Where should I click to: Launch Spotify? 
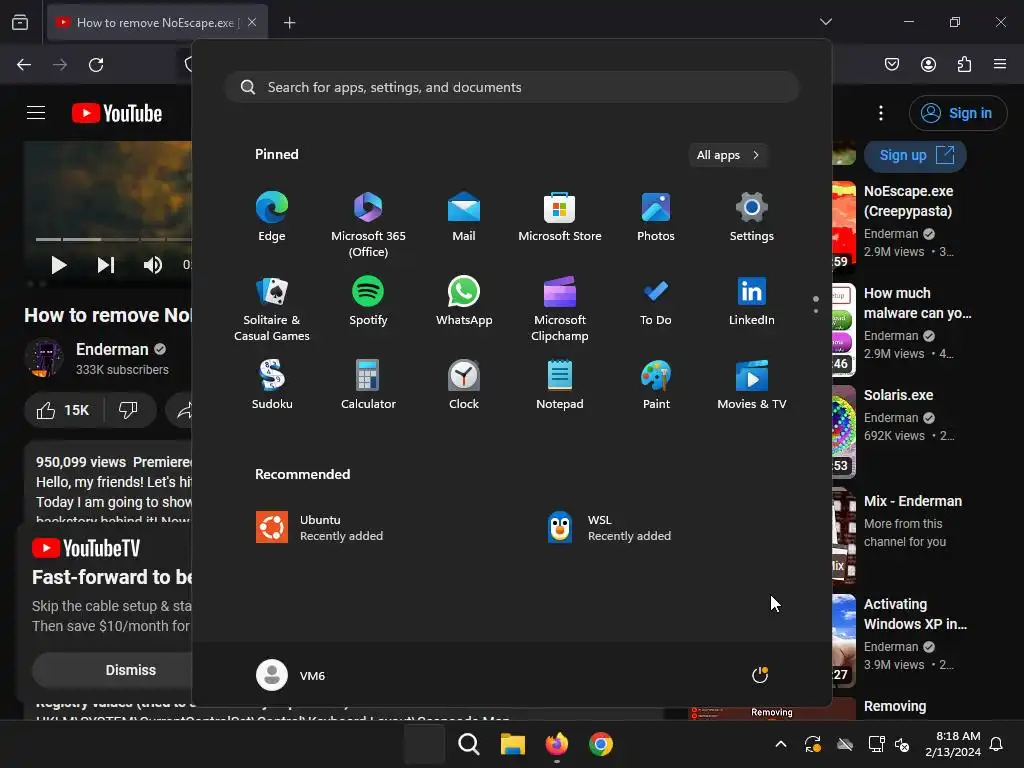click(x=368, y=301)
